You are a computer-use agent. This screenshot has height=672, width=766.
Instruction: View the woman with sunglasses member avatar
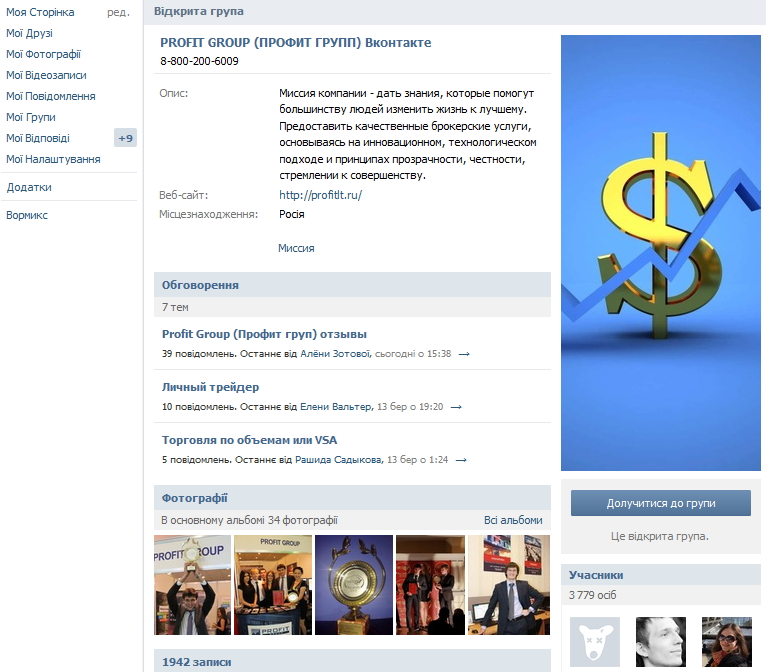click(x=726, y=642)
